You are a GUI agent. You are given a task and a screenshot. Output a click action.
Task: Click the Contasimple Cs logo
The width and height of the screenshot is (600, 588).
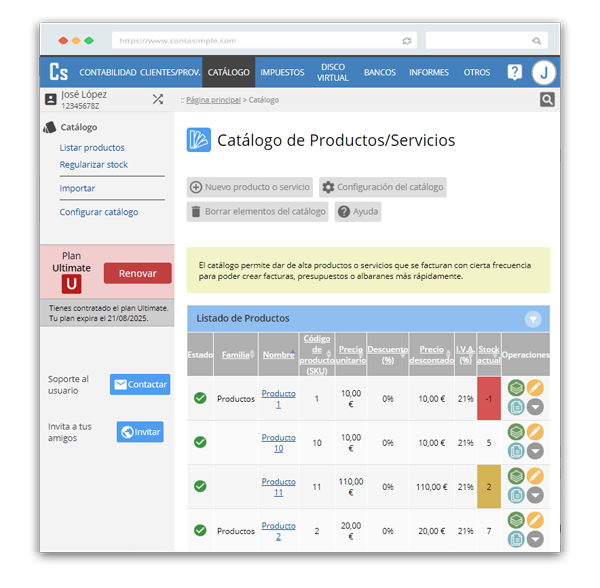(59, 72)
